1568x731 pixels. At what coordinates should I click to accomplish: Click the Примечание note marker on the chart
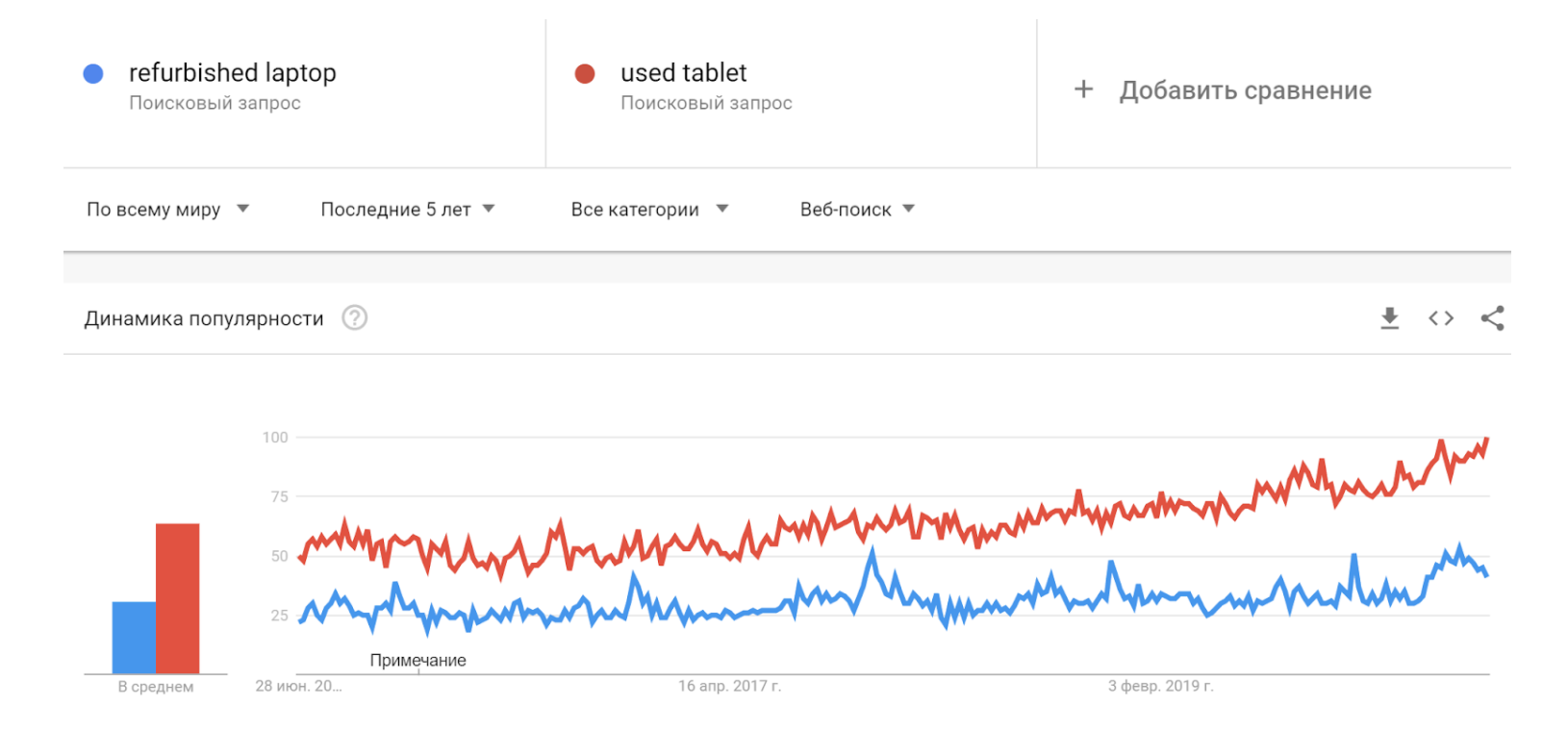[418, 661]
